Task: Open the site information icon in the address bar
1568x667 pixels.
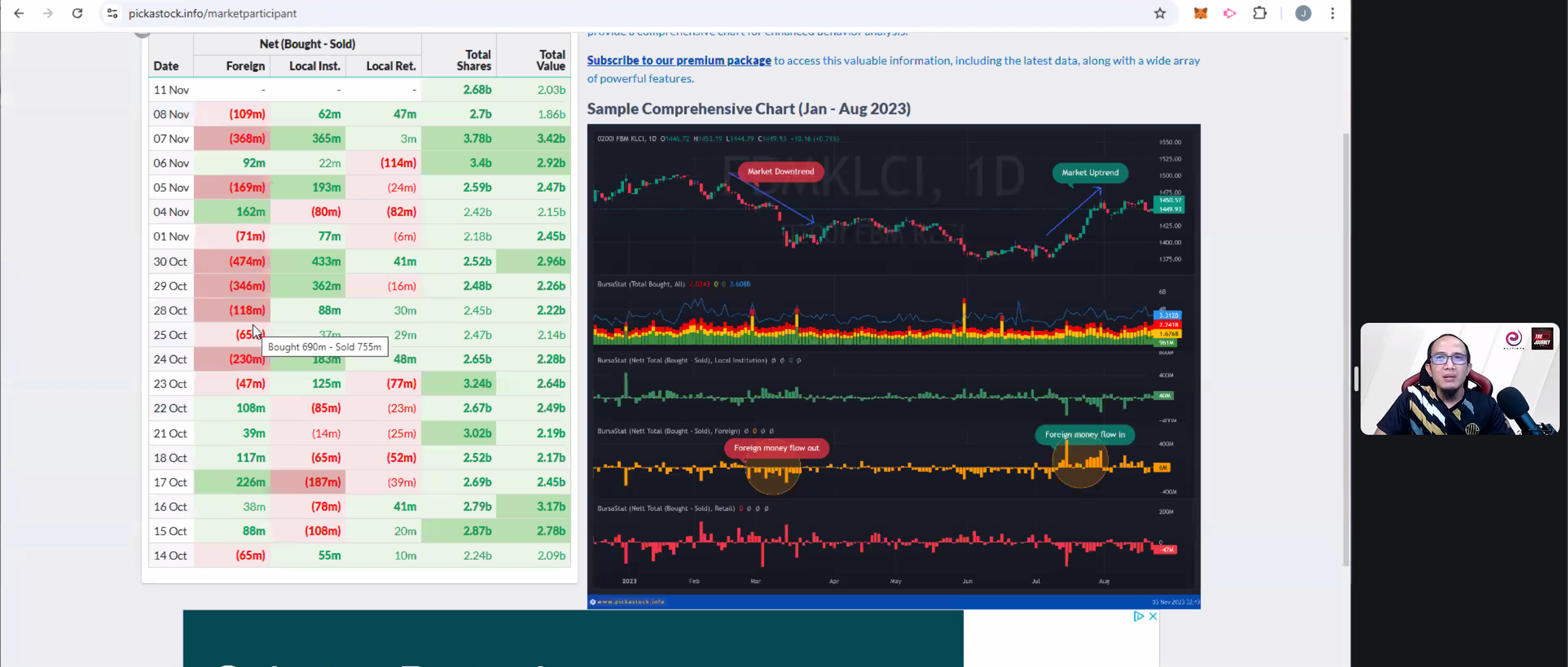Action: point(112,13)
